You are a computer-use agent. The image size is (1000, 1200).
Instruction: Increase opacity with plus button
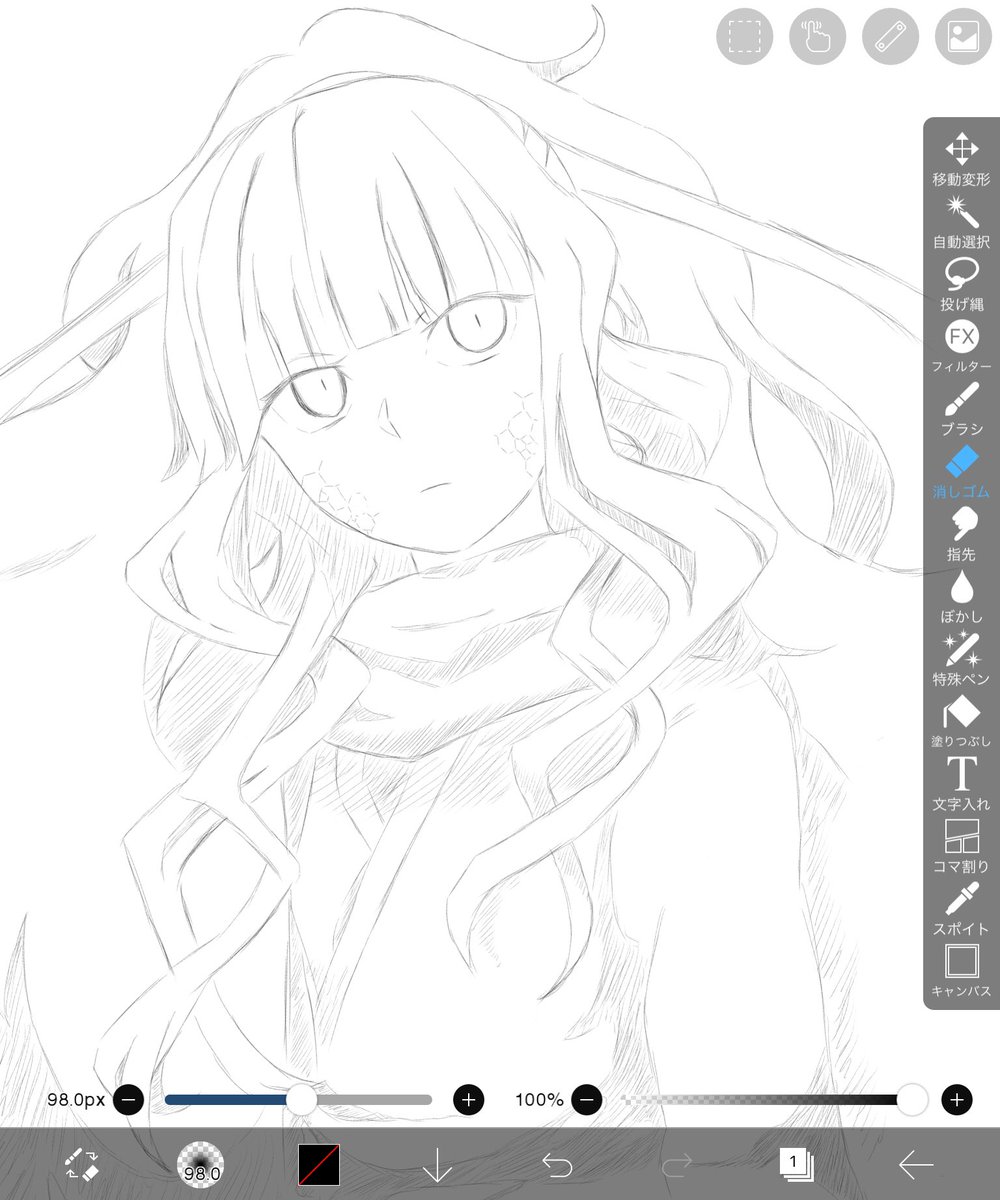point(957,1100)
